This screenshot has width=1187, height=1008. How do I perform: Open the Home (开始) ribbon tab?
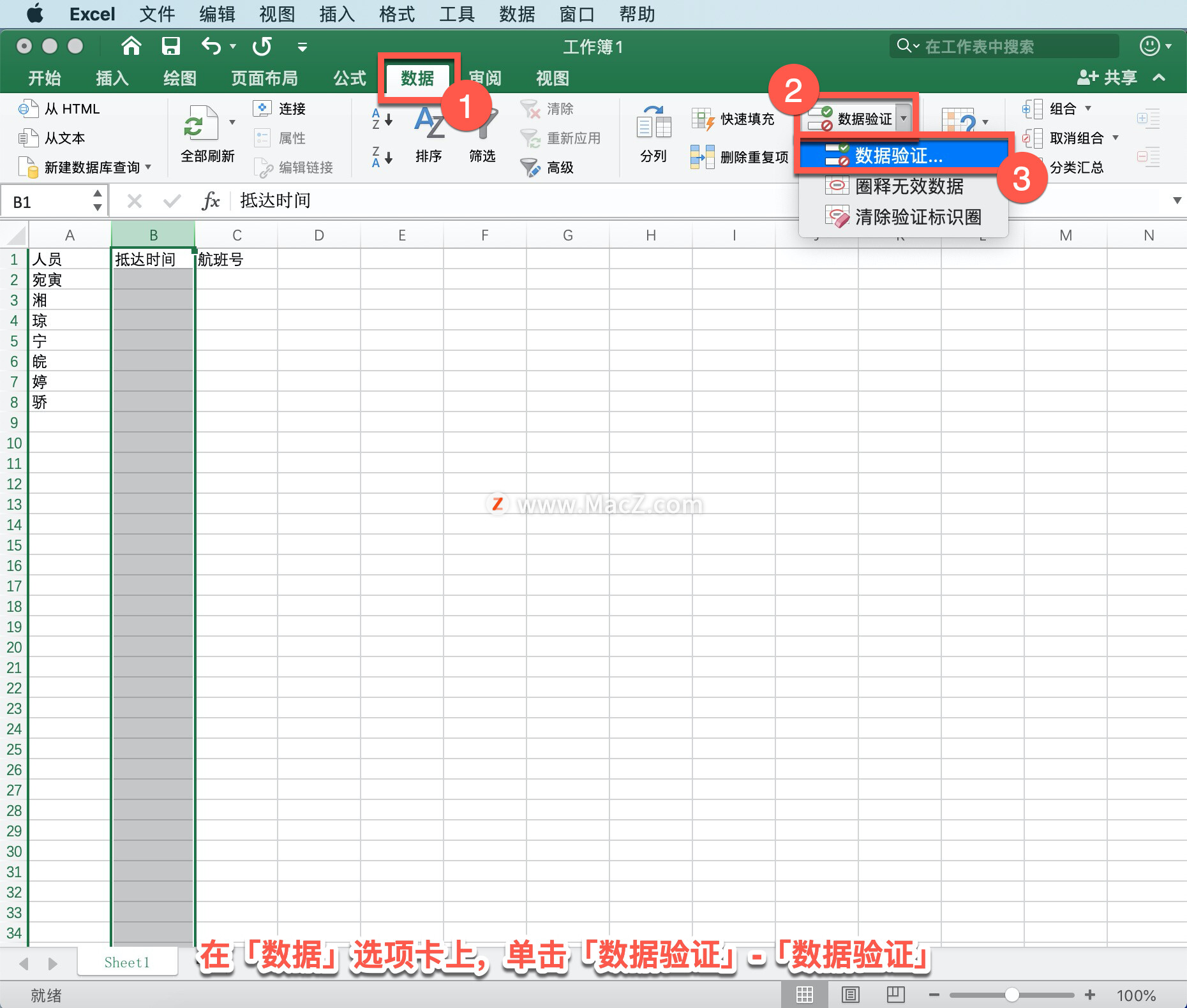tap(45, 78)
